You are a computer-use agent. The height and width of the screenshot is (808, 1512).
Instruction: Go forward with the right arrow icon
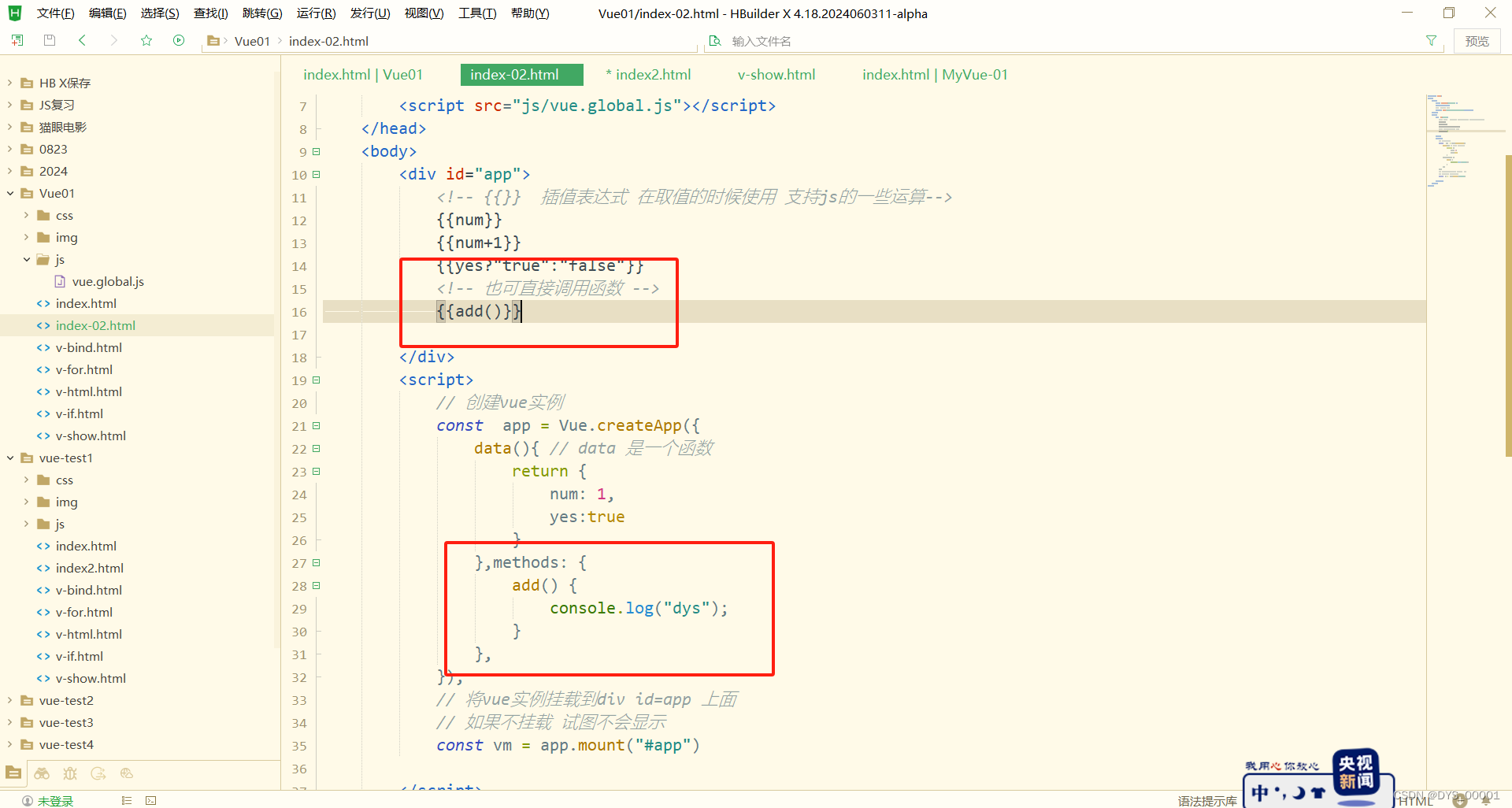[114, 40]
